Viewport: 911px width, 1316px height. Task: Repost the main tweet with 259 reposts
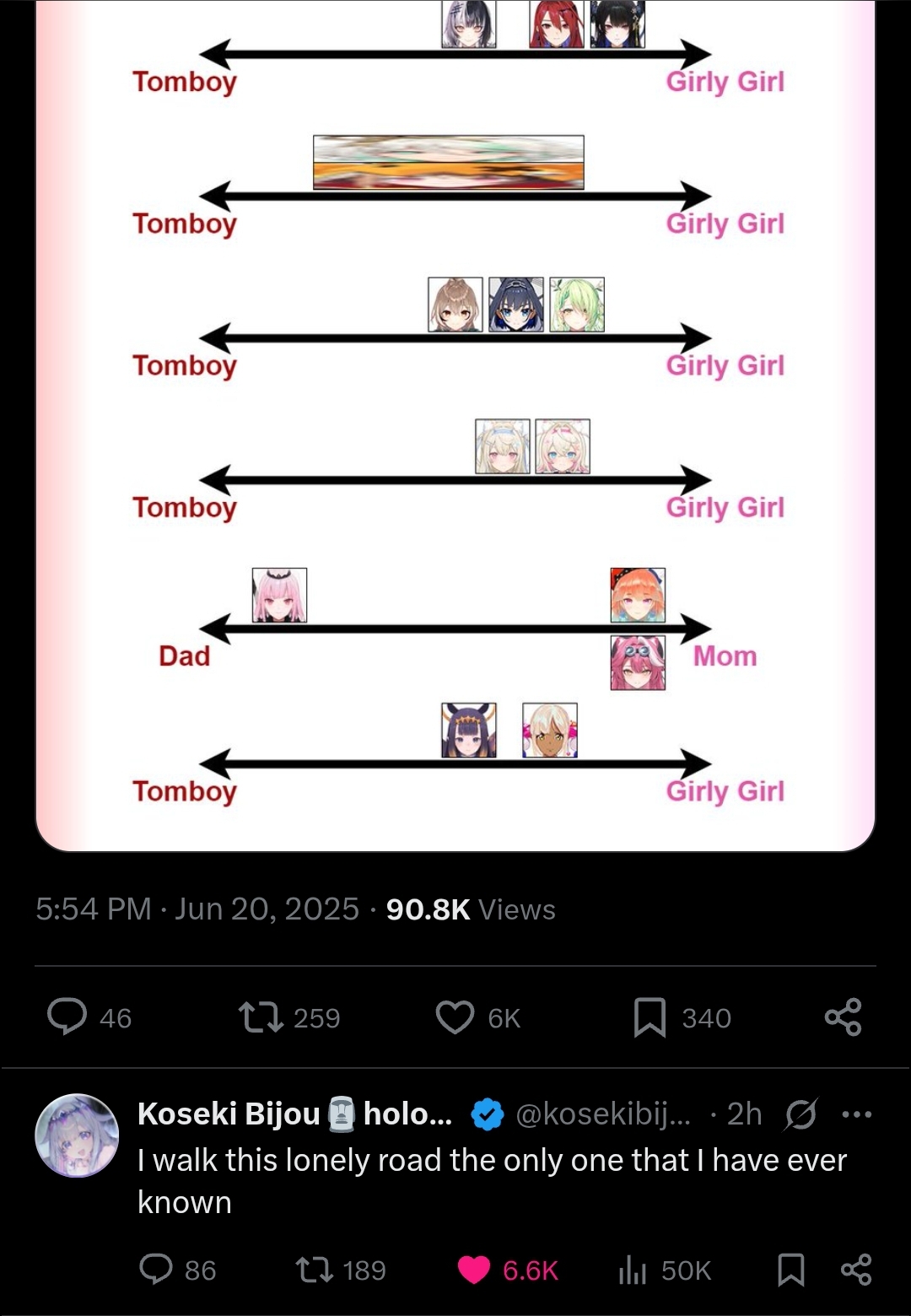coord(289,1017)
